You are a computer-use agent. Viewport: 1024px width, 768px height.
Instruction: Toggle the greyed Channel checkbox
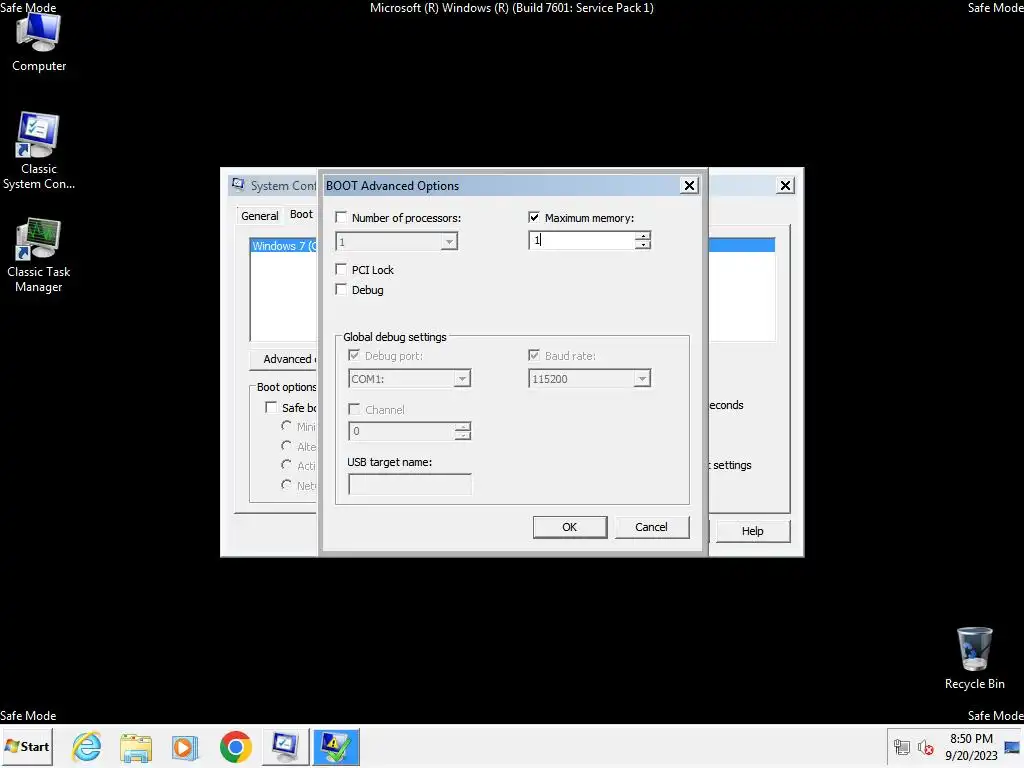pos(354,409)
